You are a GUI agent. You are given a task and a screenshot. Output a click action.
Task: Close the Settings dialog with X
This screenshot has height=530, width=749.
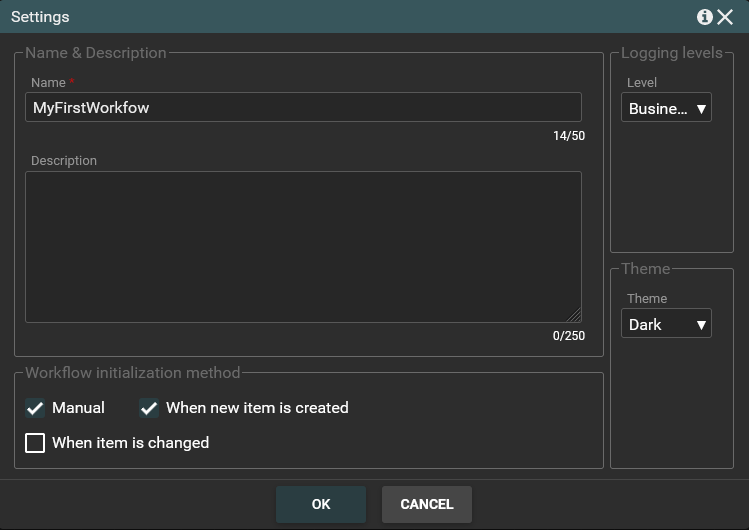point(726,17)
